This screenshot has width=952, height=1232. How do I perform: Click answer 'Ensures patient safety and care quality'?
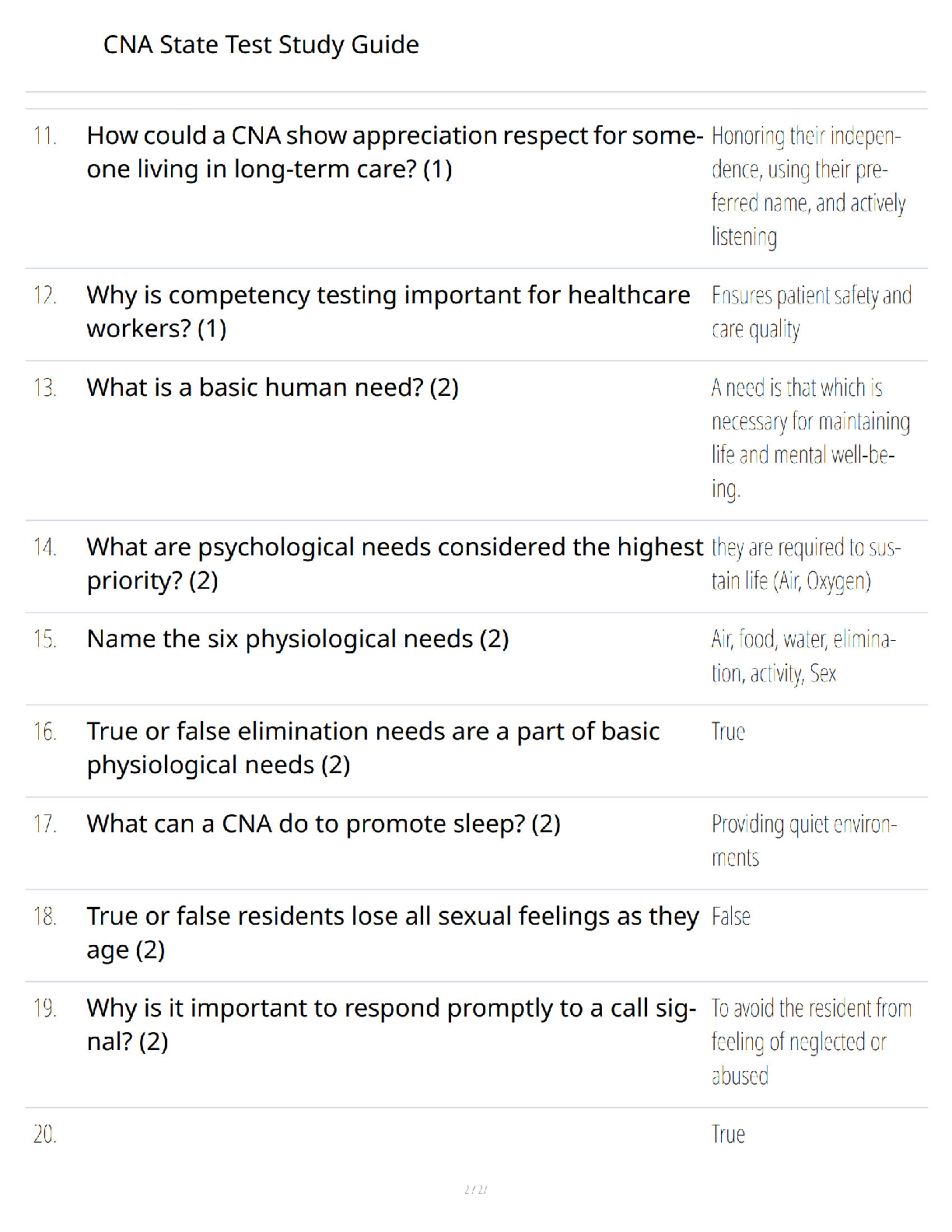click(x=811, y=312)
